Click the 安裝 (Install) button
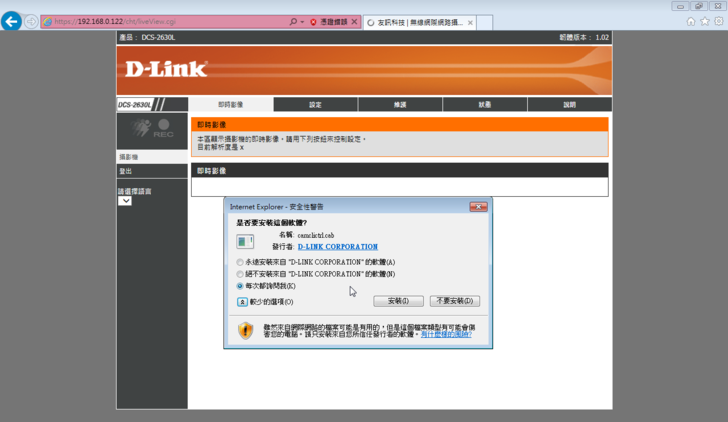 pyautogui.click(x=398, y=301)
